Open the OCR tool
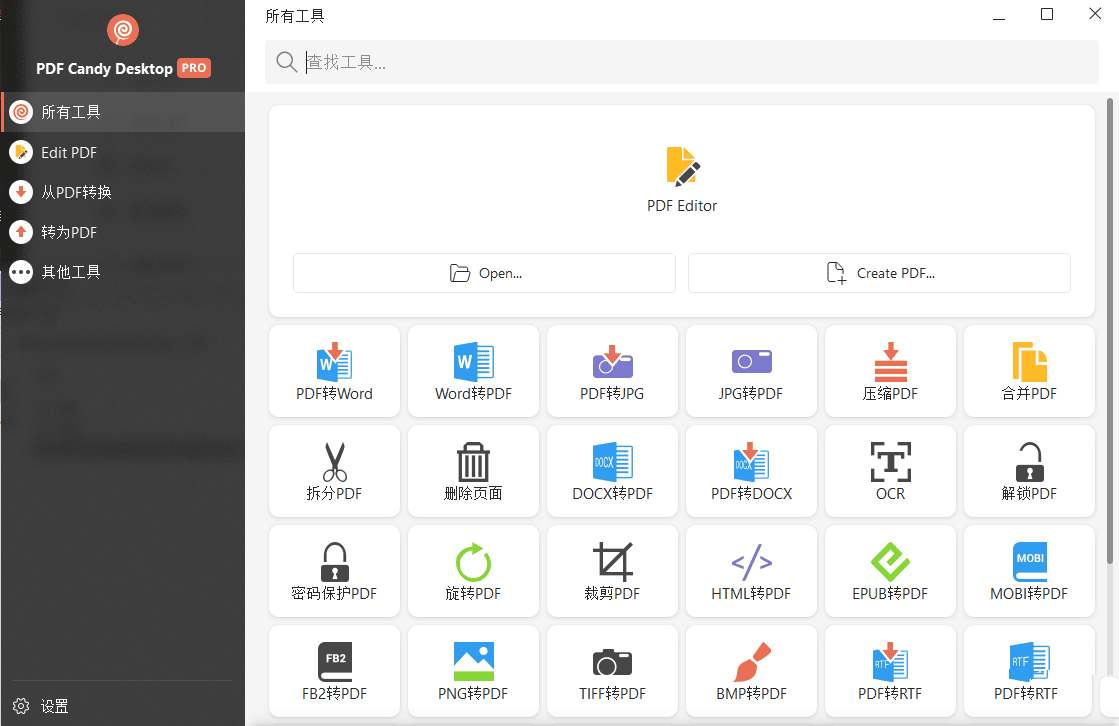This screenshot has width=1119, height=726. (x=889, y=470)
